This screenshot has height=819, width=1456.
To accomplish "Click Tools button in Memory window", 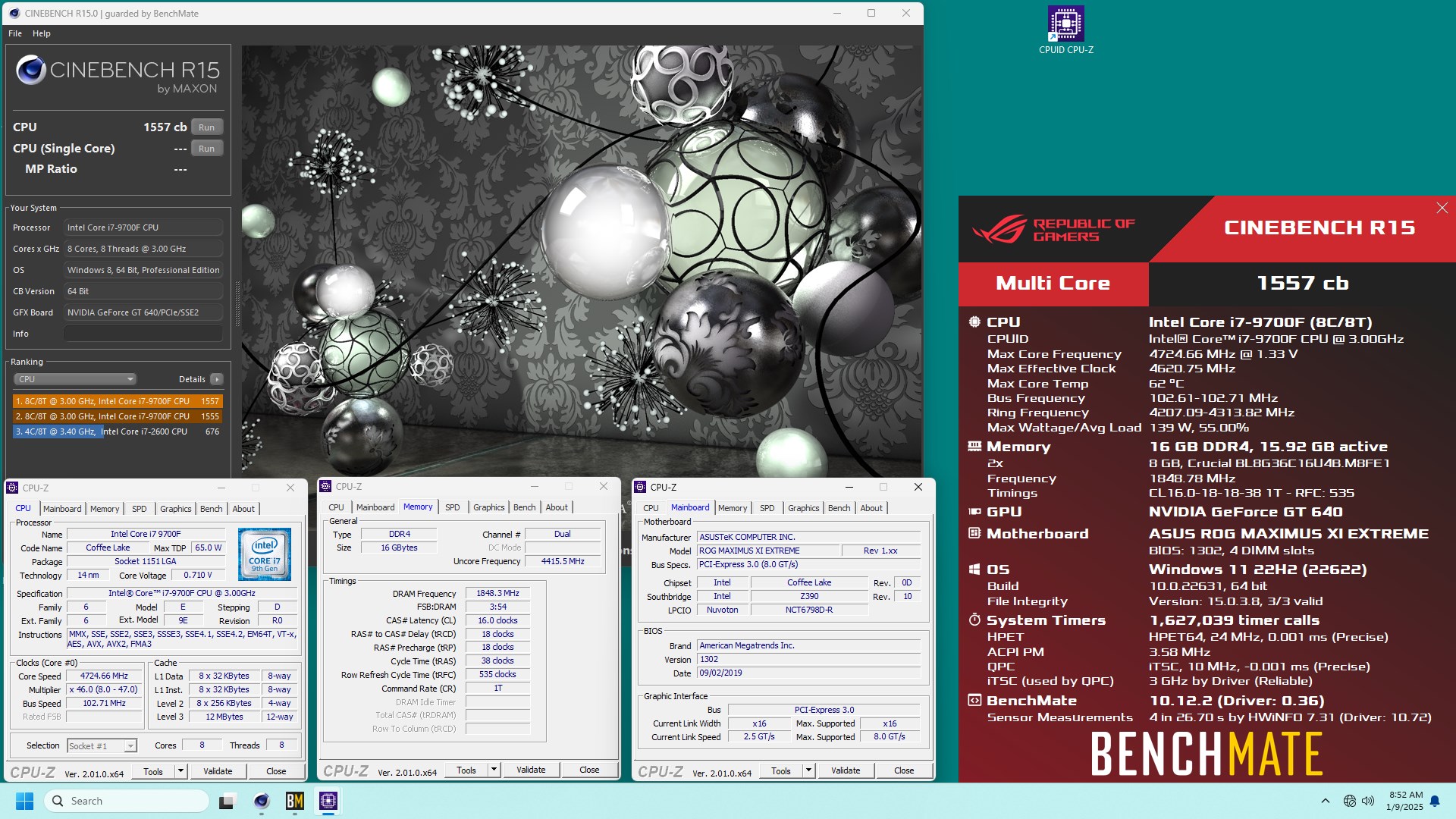I will point(466,770).
